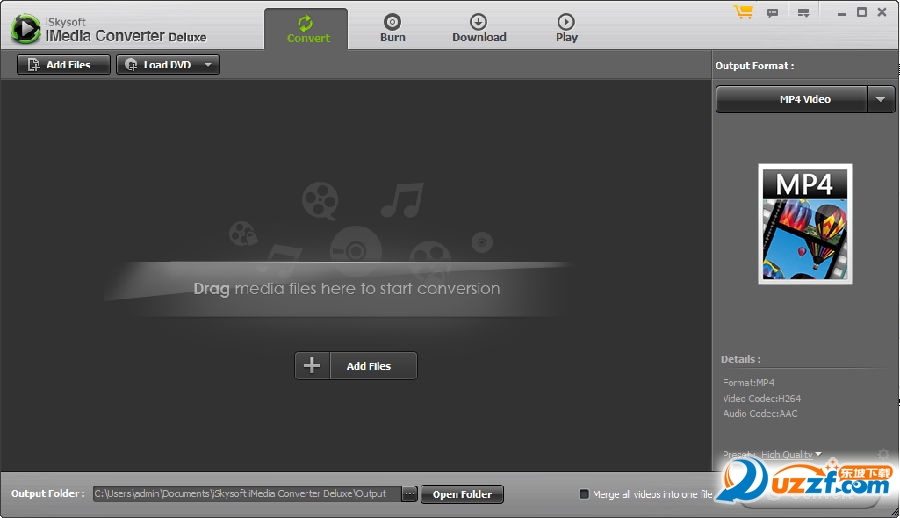Click the top toolbar Add Files button

click(x=63, y=64)
